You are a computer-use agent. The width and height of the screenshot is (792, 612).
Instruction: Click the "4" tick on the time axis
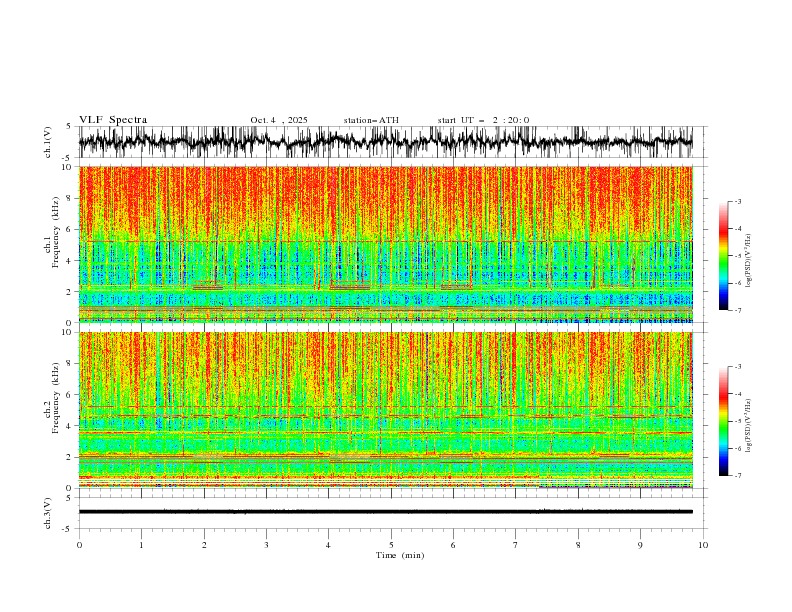[x=328, y=545]
